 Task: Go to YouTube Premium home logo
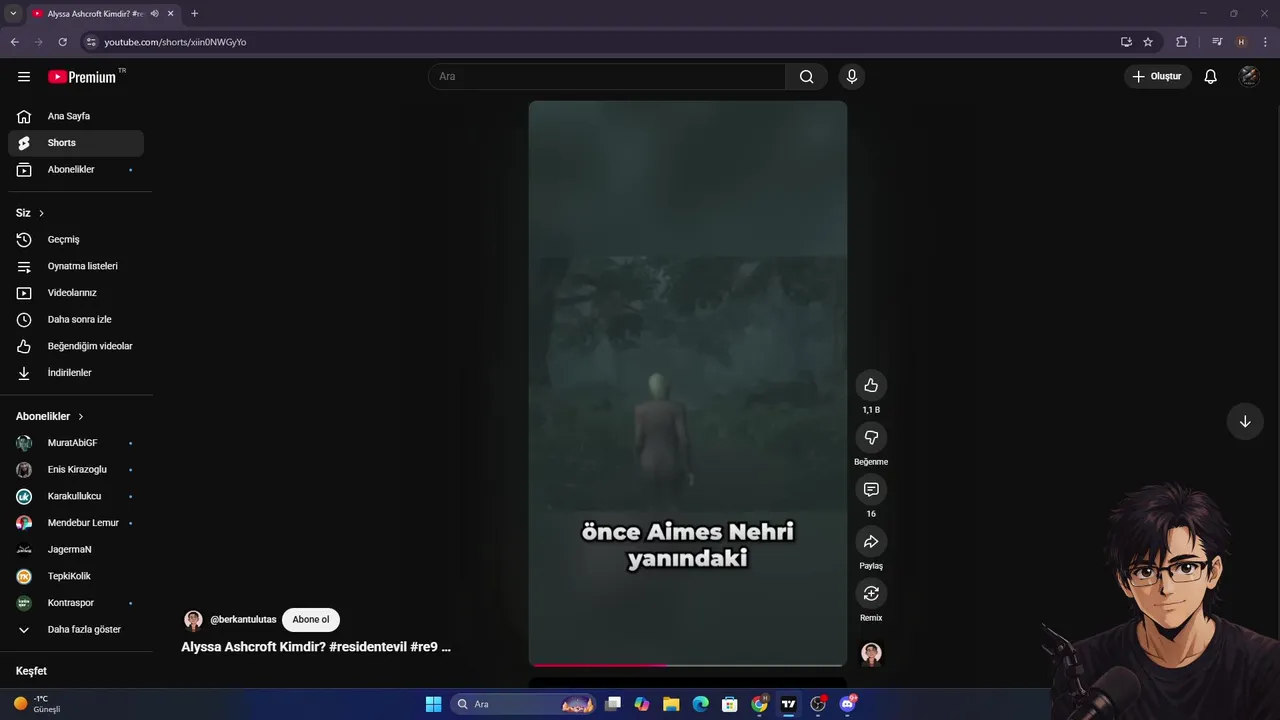83,77
